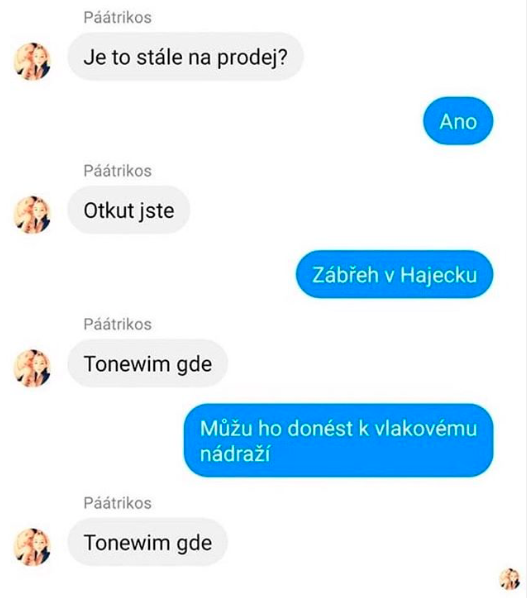The image size is (527, 598).
Task: Select avatar beside the final "Tonewim gde"
Action: pos(32,547)
